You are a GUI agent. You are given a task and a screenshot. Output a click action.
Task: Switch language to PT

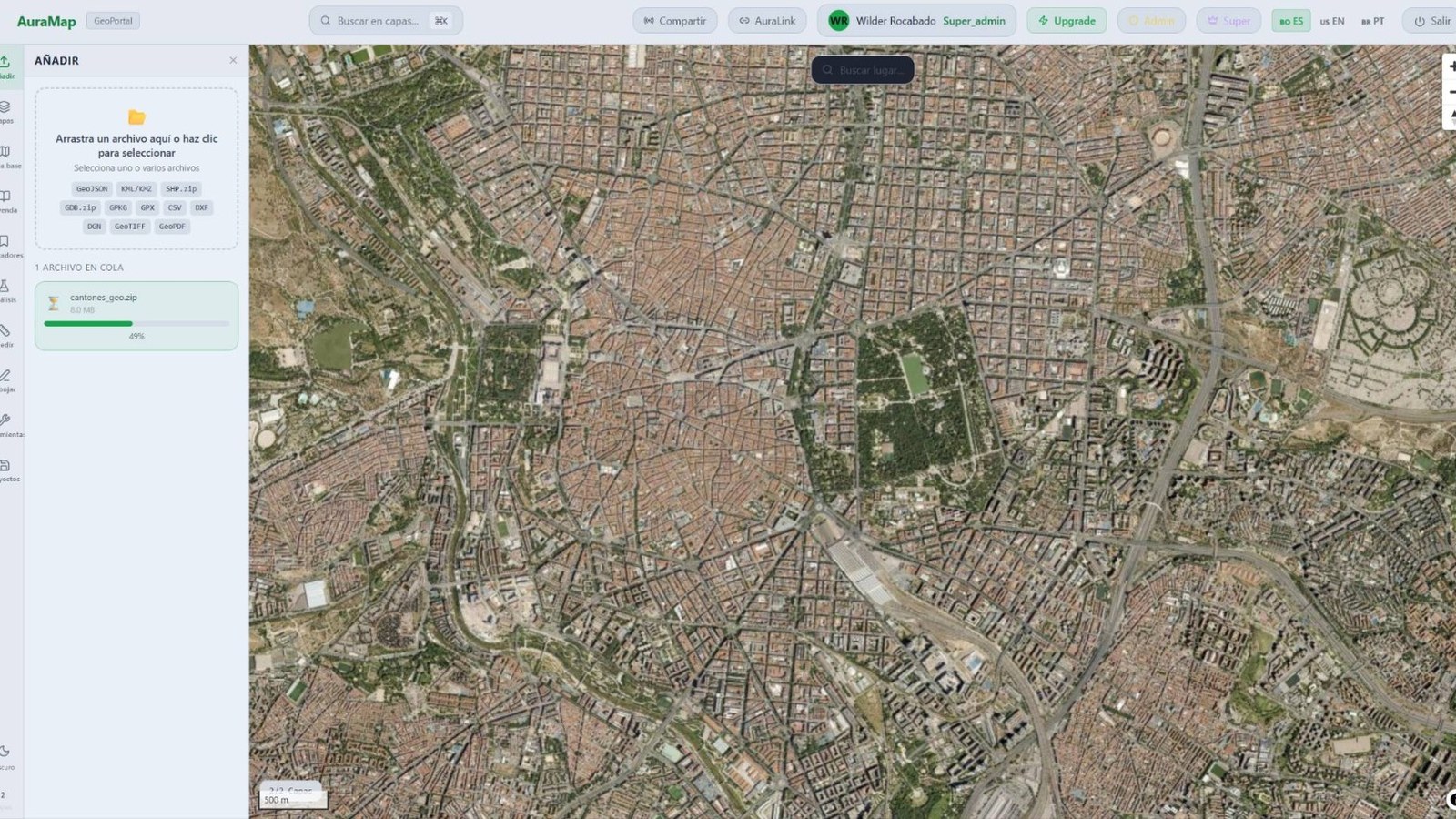pyautogui.click(x=1372, y=21)
